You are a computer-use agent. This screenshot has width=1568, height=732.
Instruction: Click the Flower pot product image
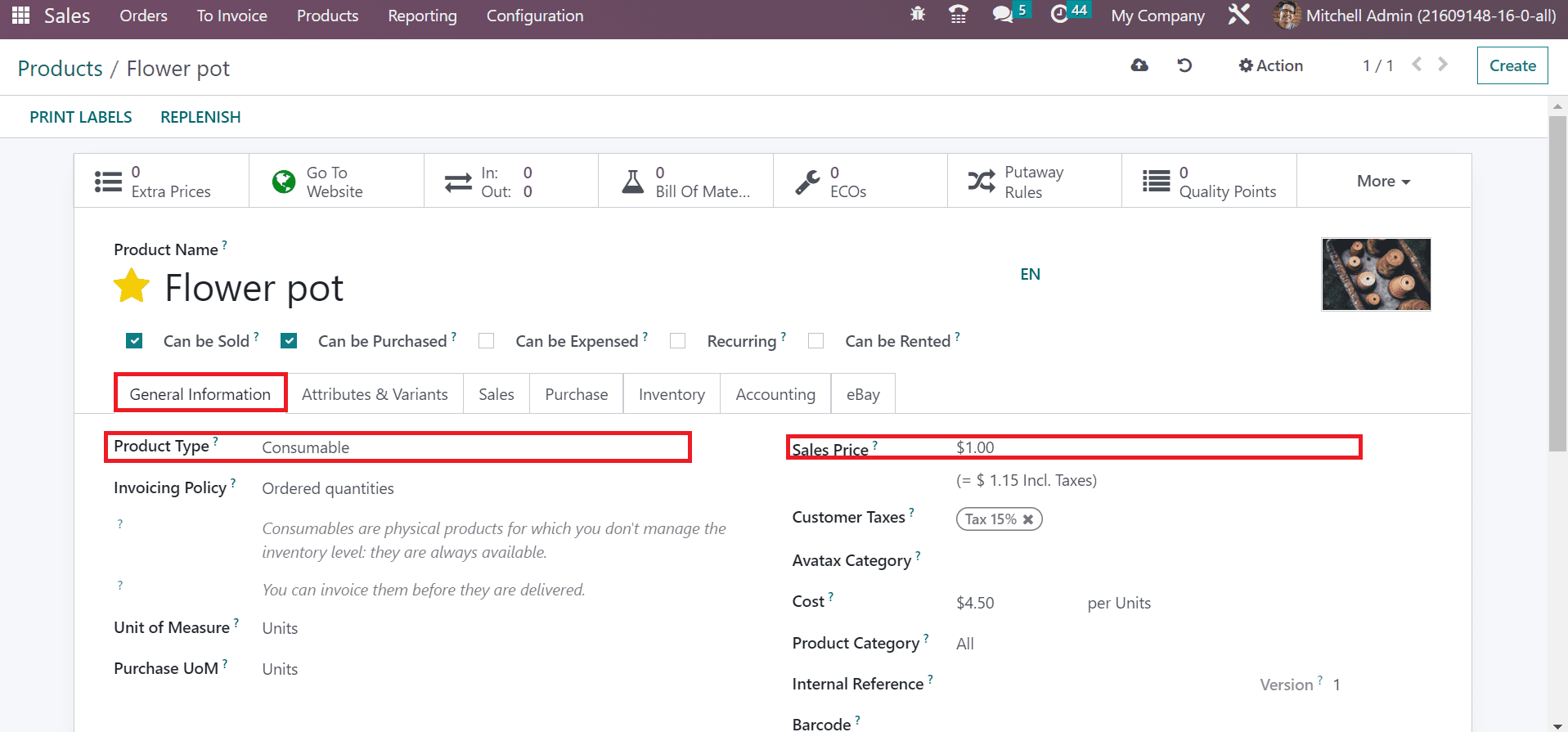pos(1376,274)
